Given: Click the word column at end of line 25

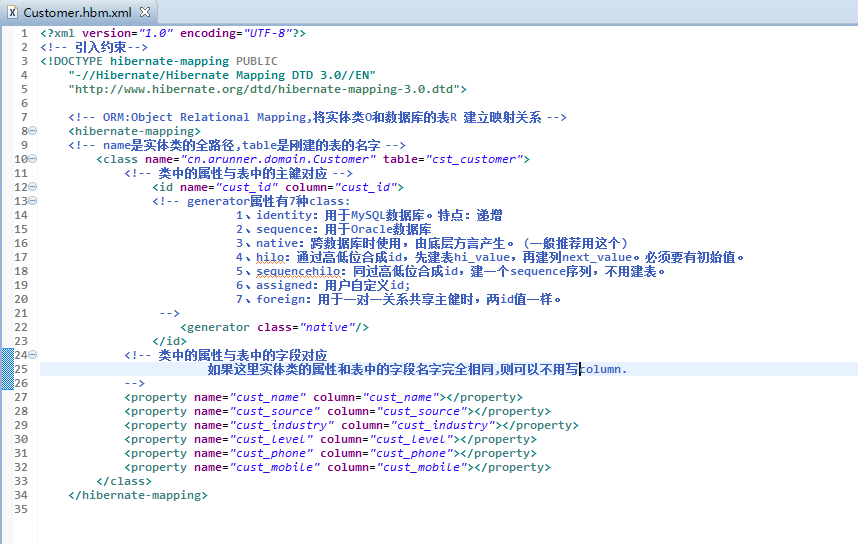Looking at the screenshot, I should pyautogui.click(x=601, y=369).
